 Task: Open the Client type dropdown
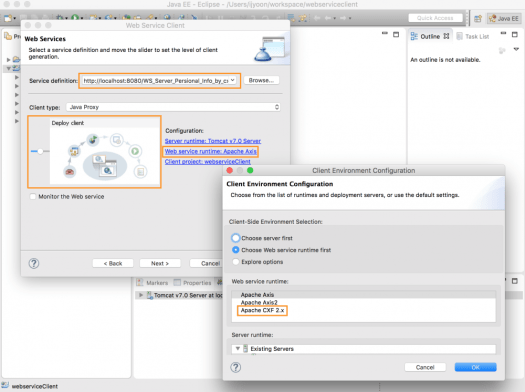coord(173,107)
